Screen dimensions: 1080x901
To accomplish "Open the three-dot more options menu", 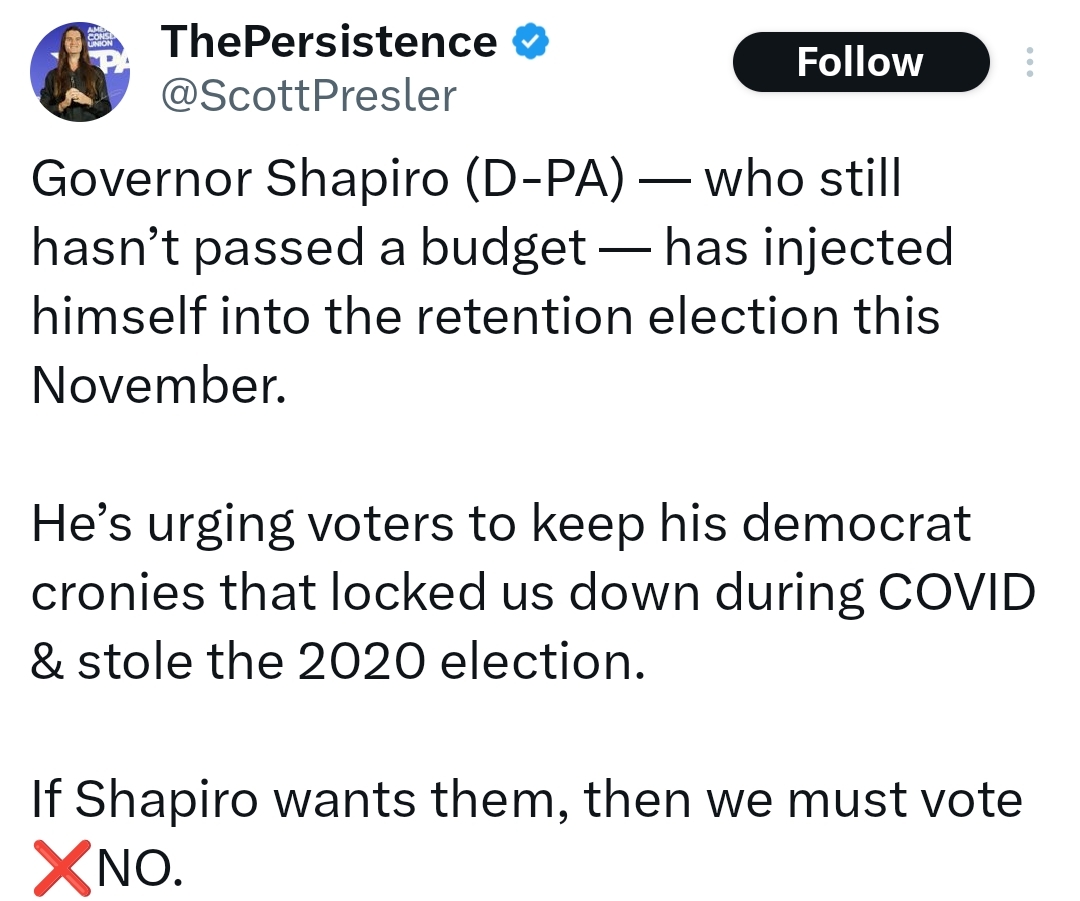I will click(x=1030, y=63).
